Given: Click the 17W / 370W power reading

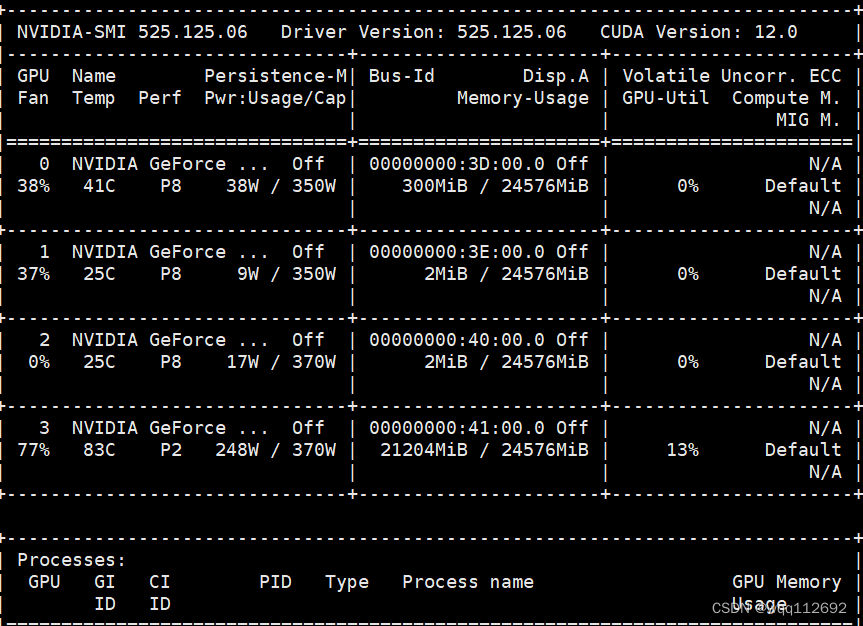Looking at the screenshot, I should [x=281, y=362].
